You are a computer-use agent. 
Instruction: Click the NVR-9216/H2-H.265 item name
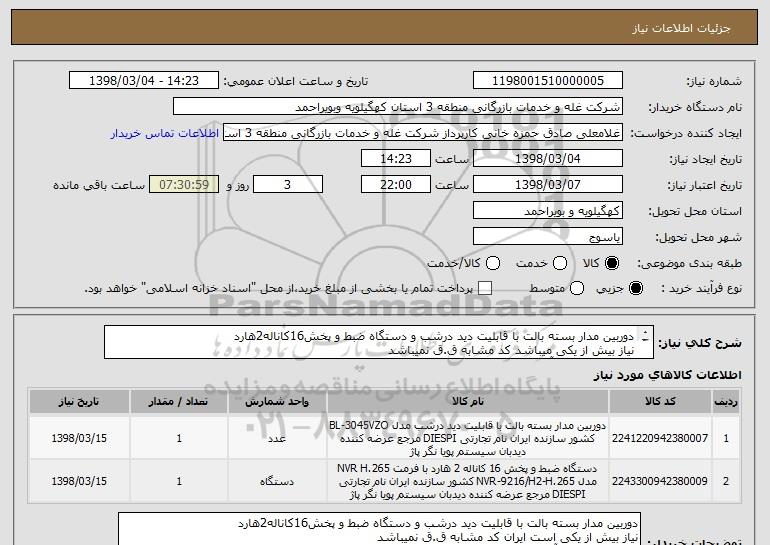click(x=468, y=481)
